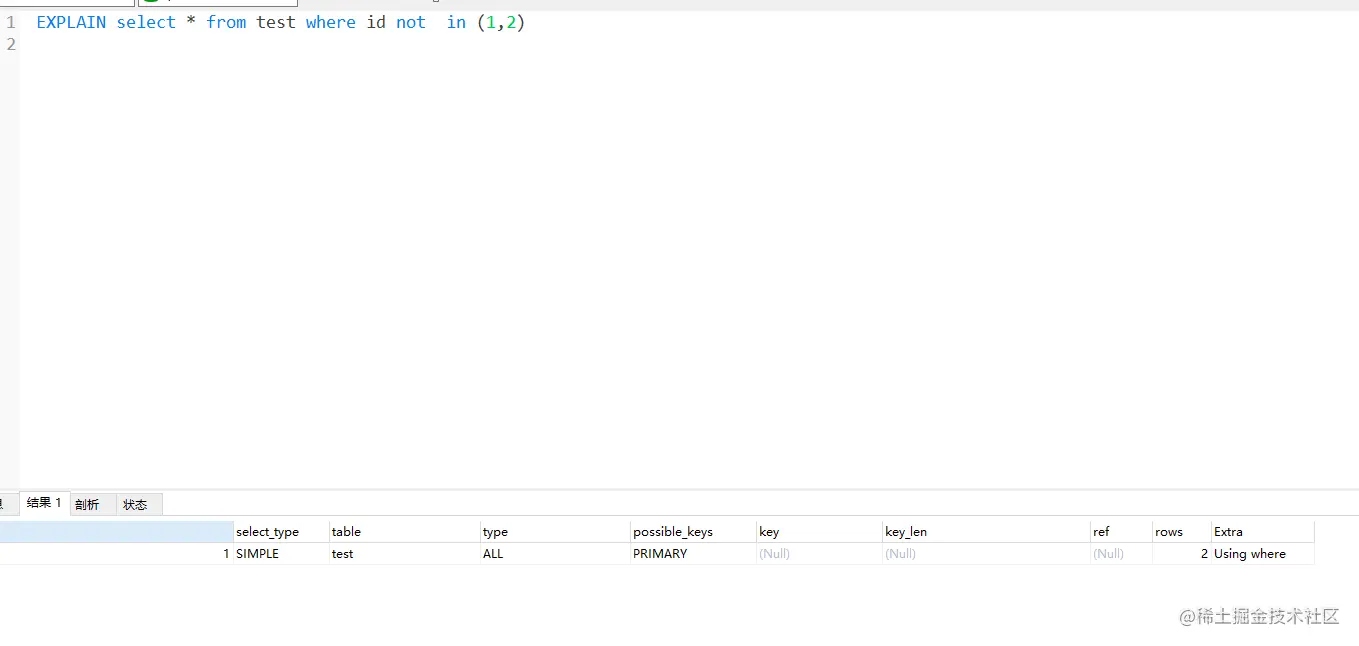Click the 'not' keyword in the query
The height and width of the screenshot is (646, 1359).
tap(411, 22)
